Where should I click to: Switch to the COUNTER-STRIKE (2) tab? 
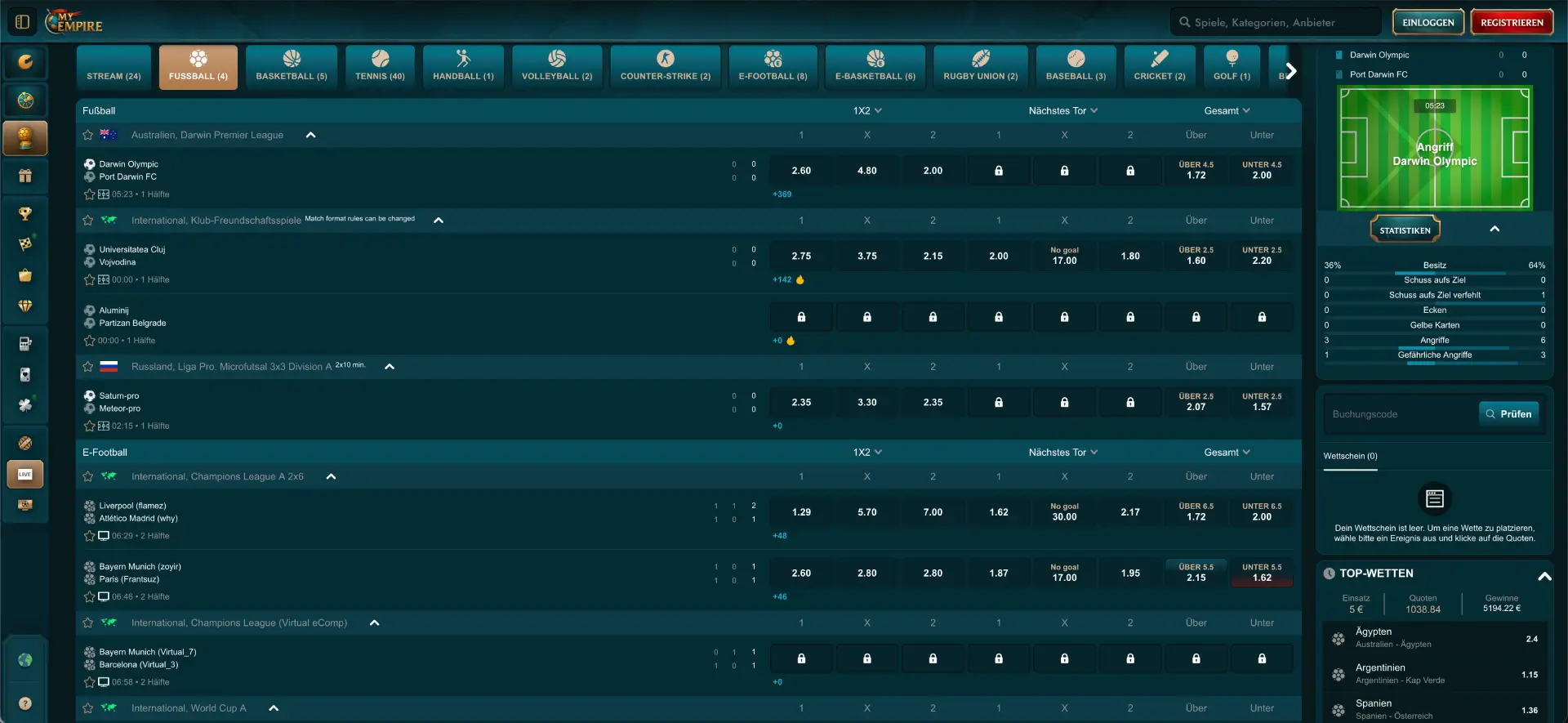tap(666, 67)
